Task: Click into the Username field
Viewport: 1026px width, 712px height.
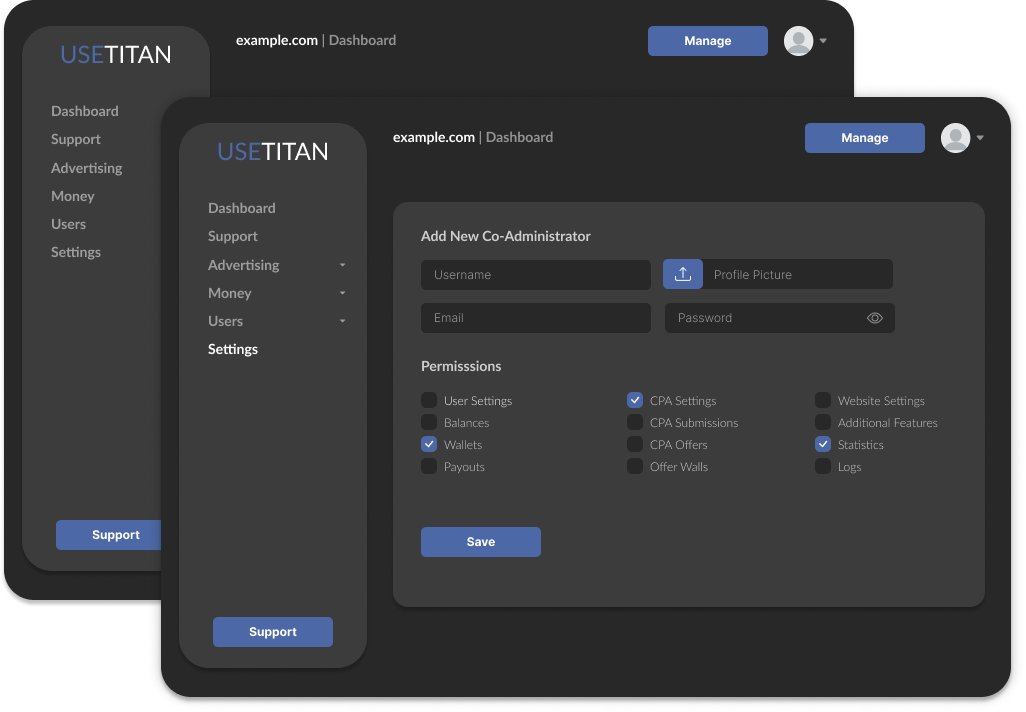Action: point(536,275)
